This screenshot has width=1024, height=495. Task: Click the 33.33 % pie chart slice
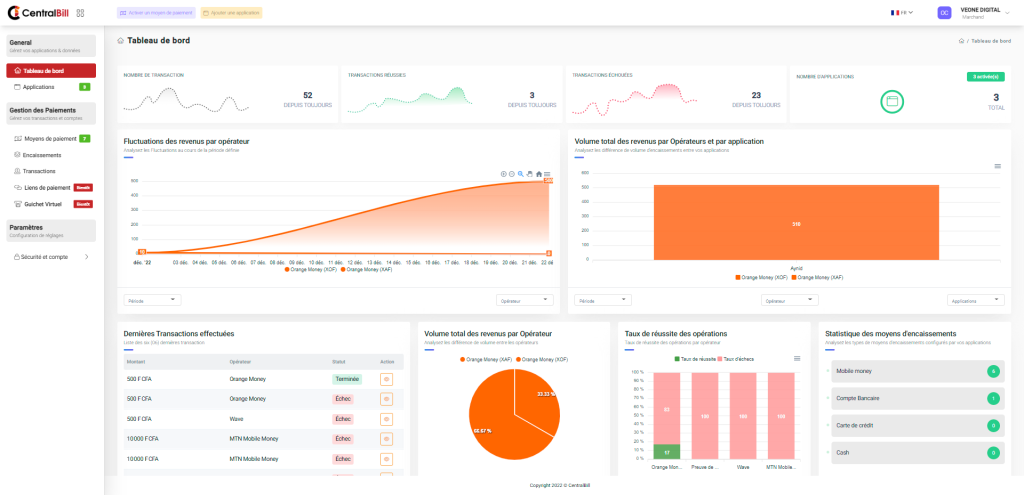coord(539,400)
